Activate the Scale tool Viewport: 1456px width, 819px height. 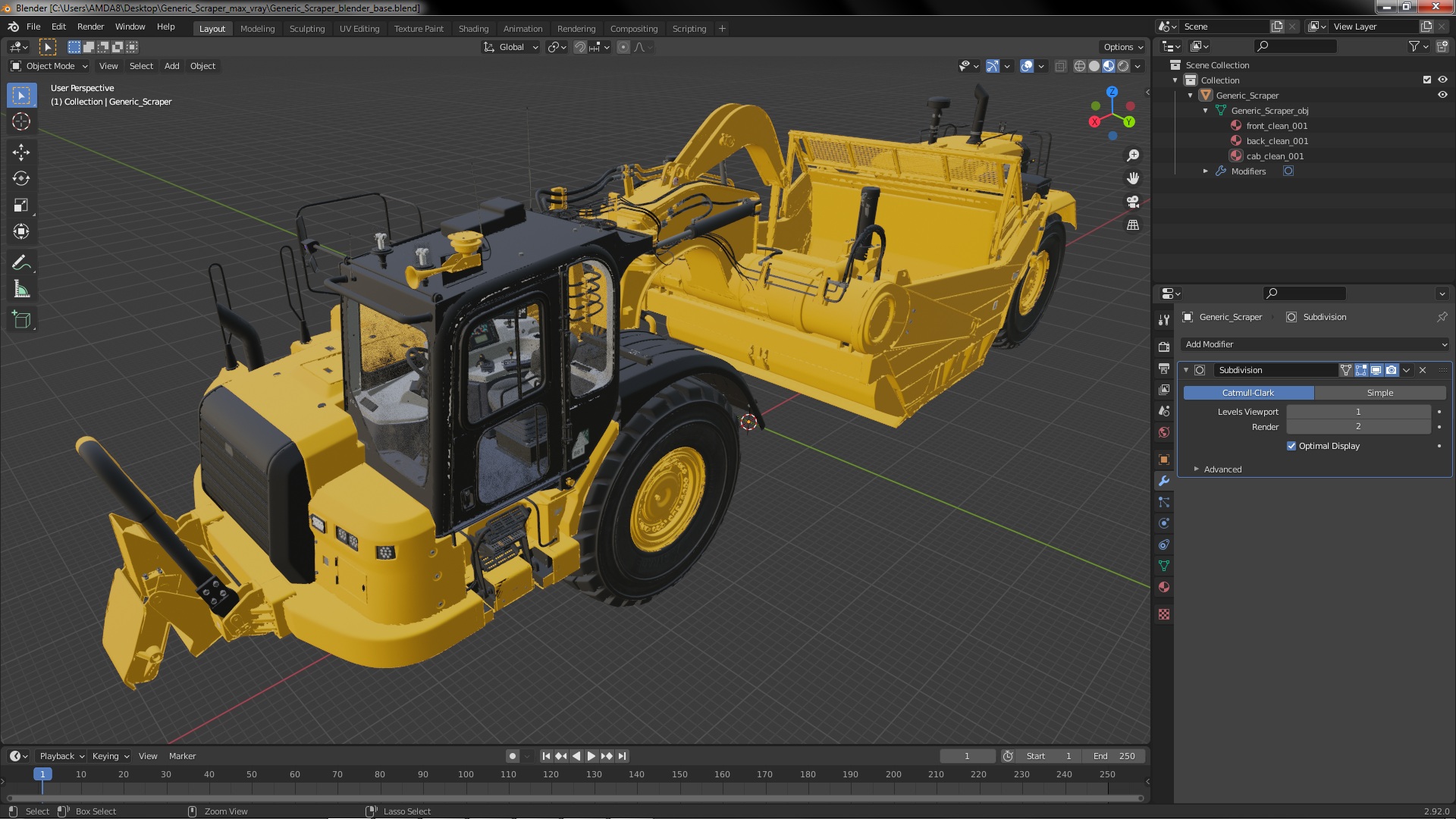pos(21,206)
